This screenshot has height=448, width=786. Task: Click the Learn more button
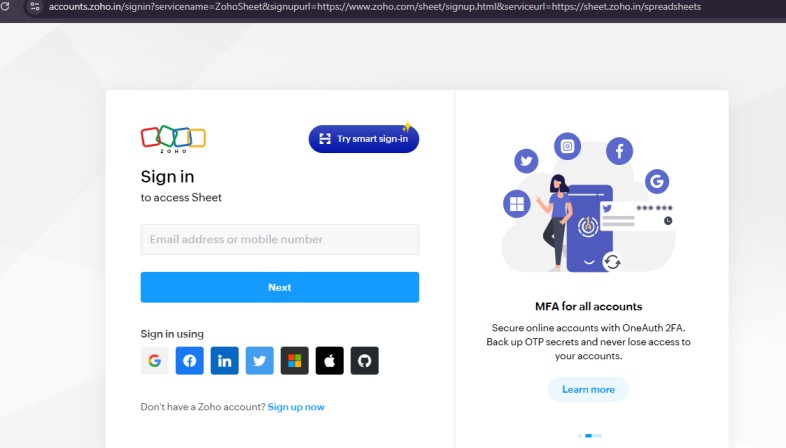588,389
